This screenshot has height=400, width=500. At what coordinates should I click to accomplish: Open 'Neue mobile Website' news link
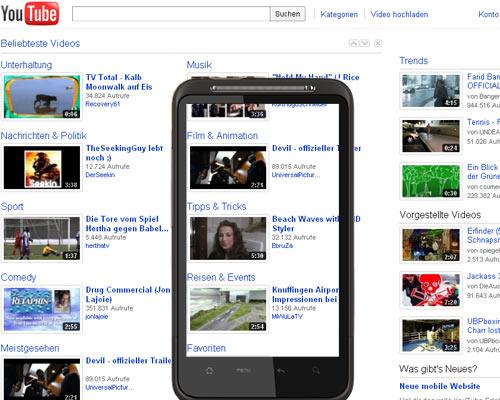(440, 386)
